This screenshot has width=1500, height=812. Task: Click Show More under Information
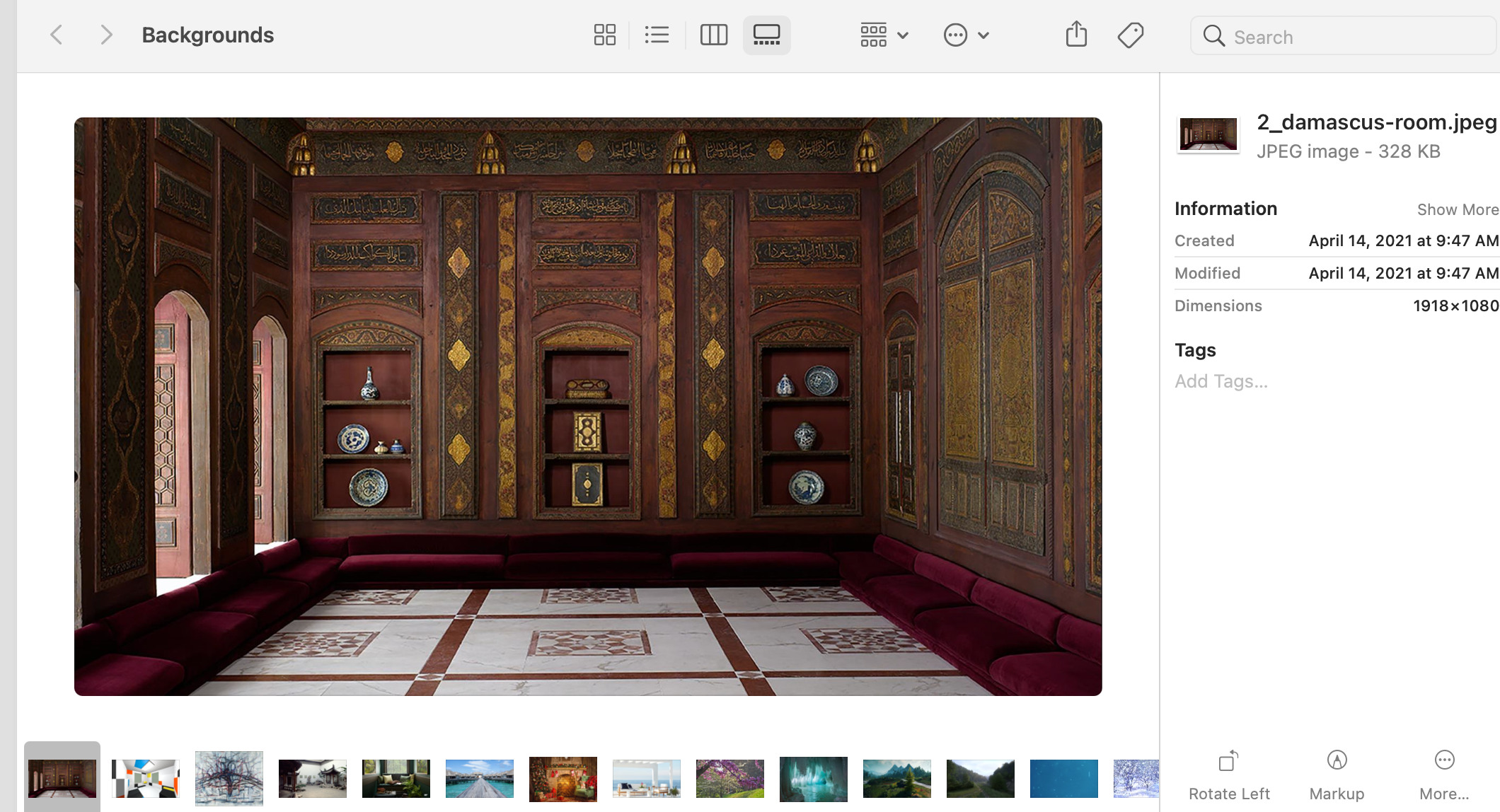coord(1457,209)
